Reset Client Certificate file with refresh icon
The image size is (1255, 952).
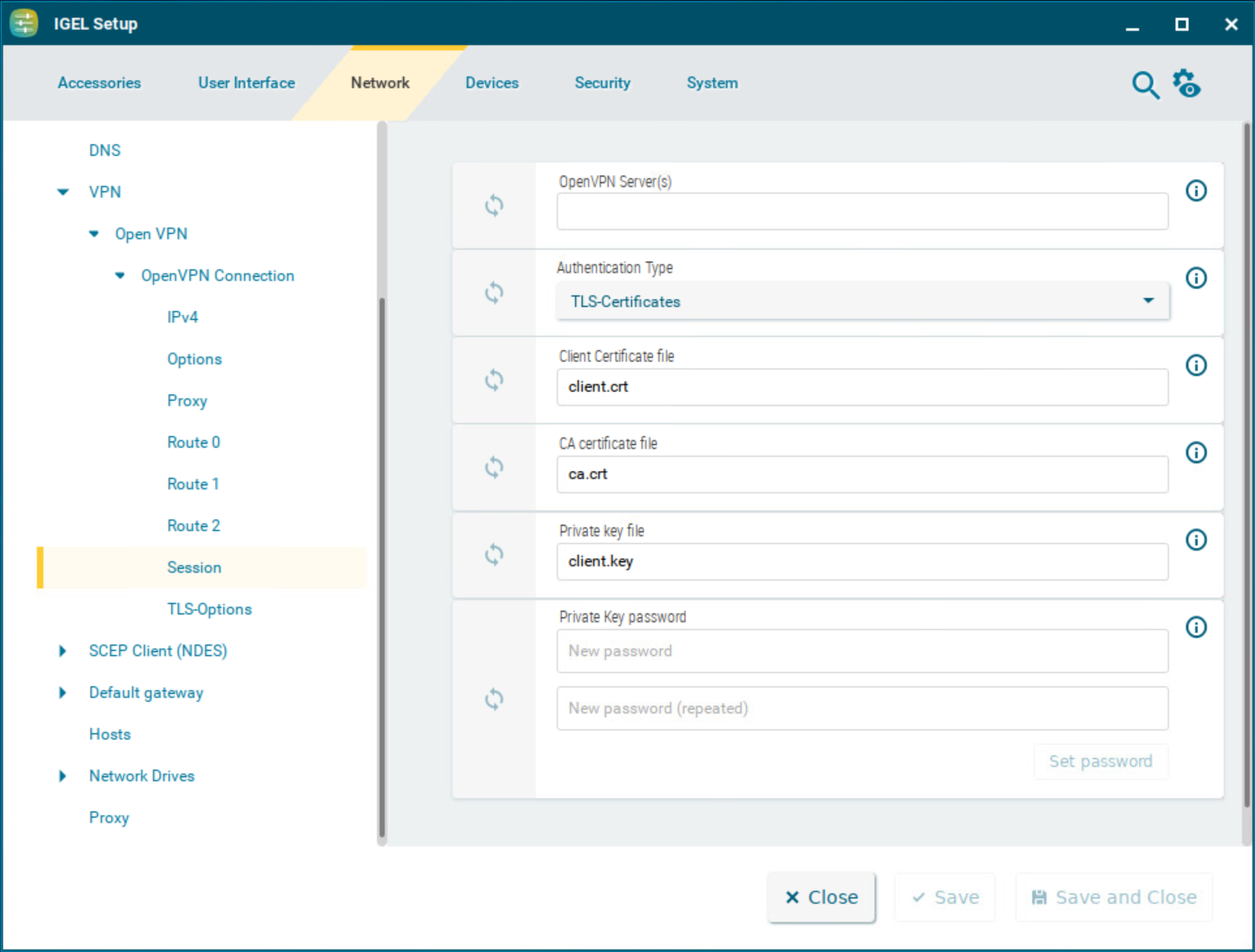(x=494, y=380)
